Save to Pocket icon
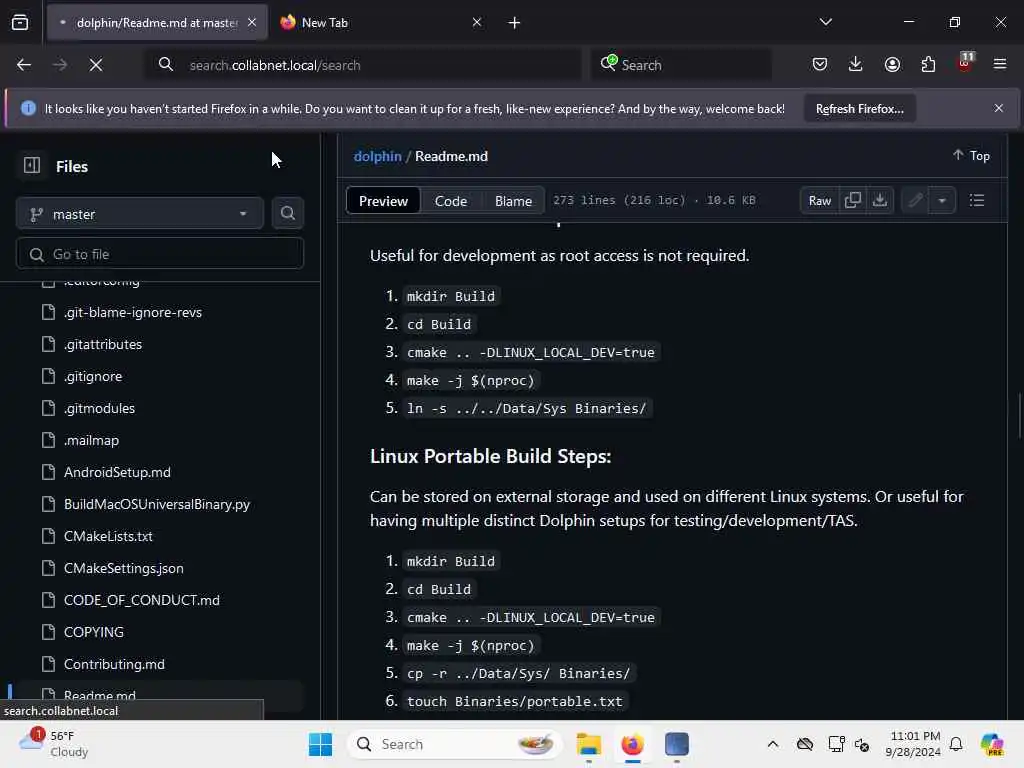Image resolution: width=1024 pixels, height=768 pixels. [820, 64]
